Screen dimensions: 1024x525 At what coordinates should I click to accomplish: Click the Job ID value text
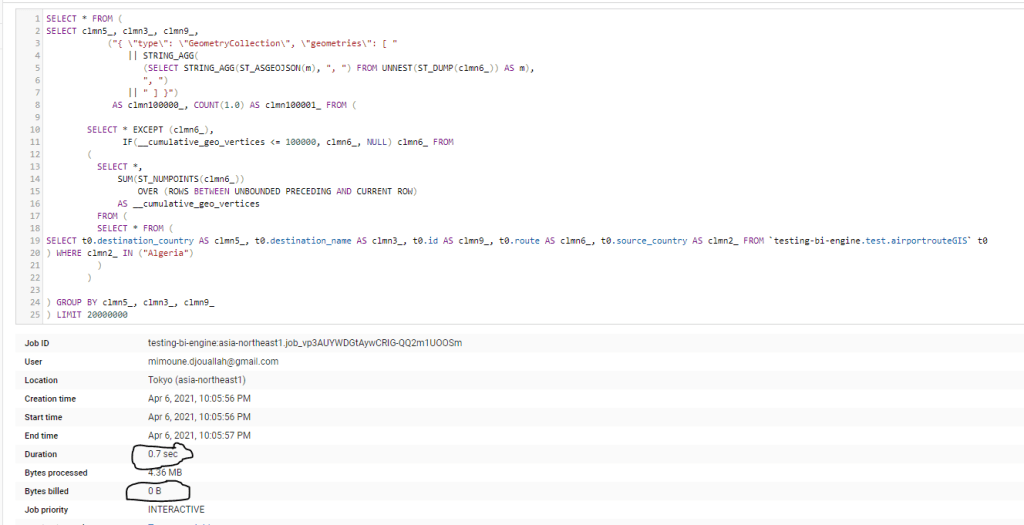[304, 343]
